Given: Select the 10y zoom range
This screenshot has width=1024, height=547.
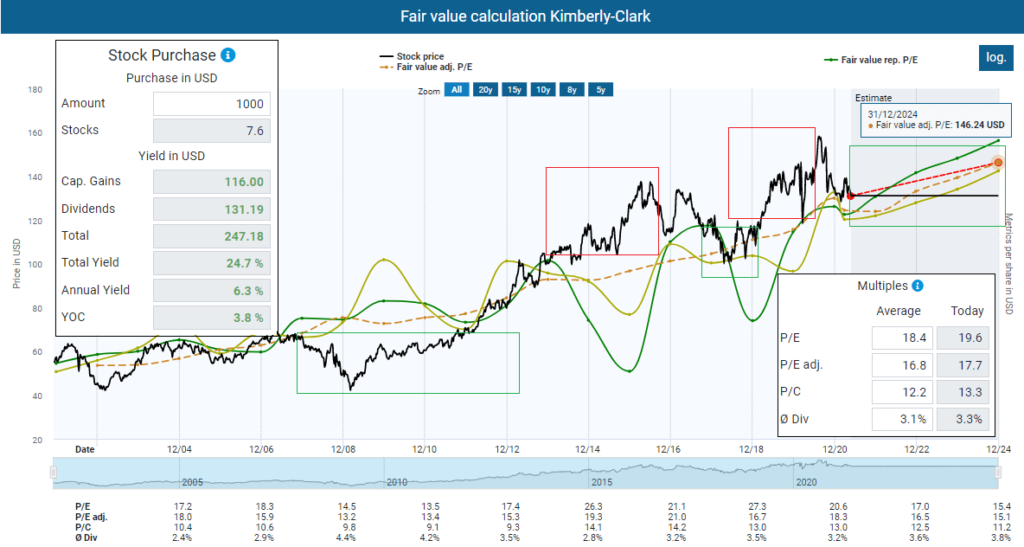Looking at the screenshot, I should click(x=543, y=90).
